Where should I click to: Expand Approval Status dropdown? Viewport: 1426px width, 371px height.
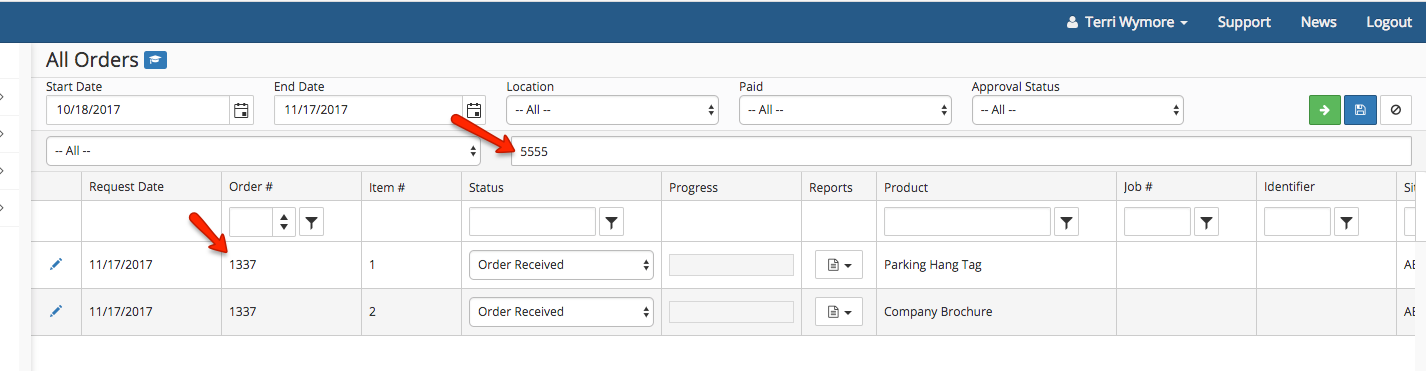pyautogui.click(x=1078, y=110)
